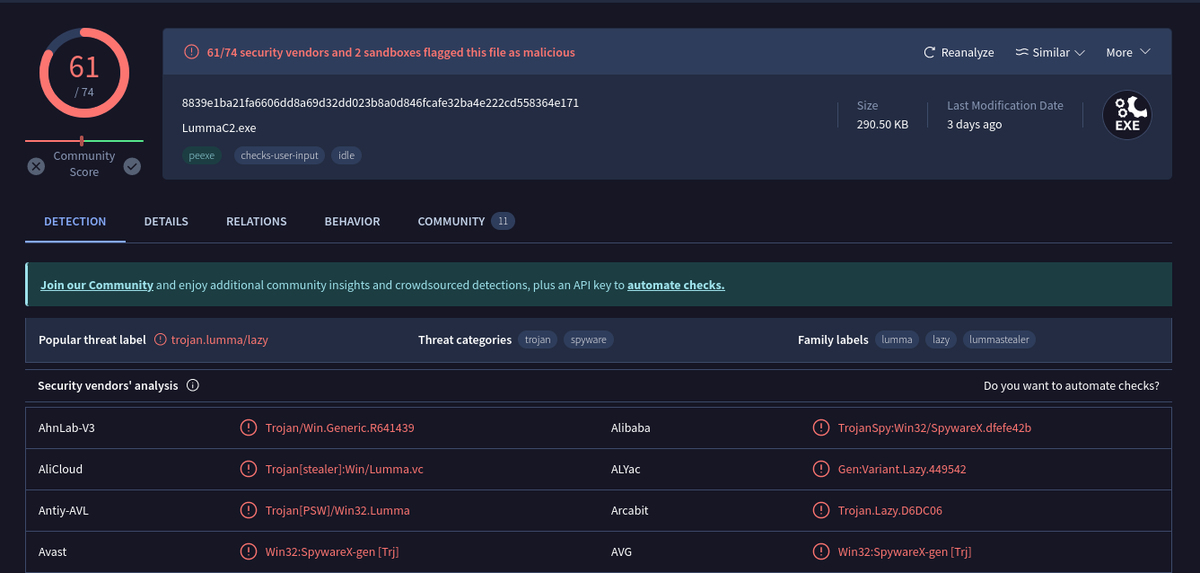This screenshot has height=573, width=1200.
Task: Click the idle tag
Action: pyautogui.click(x=346, y=155)
